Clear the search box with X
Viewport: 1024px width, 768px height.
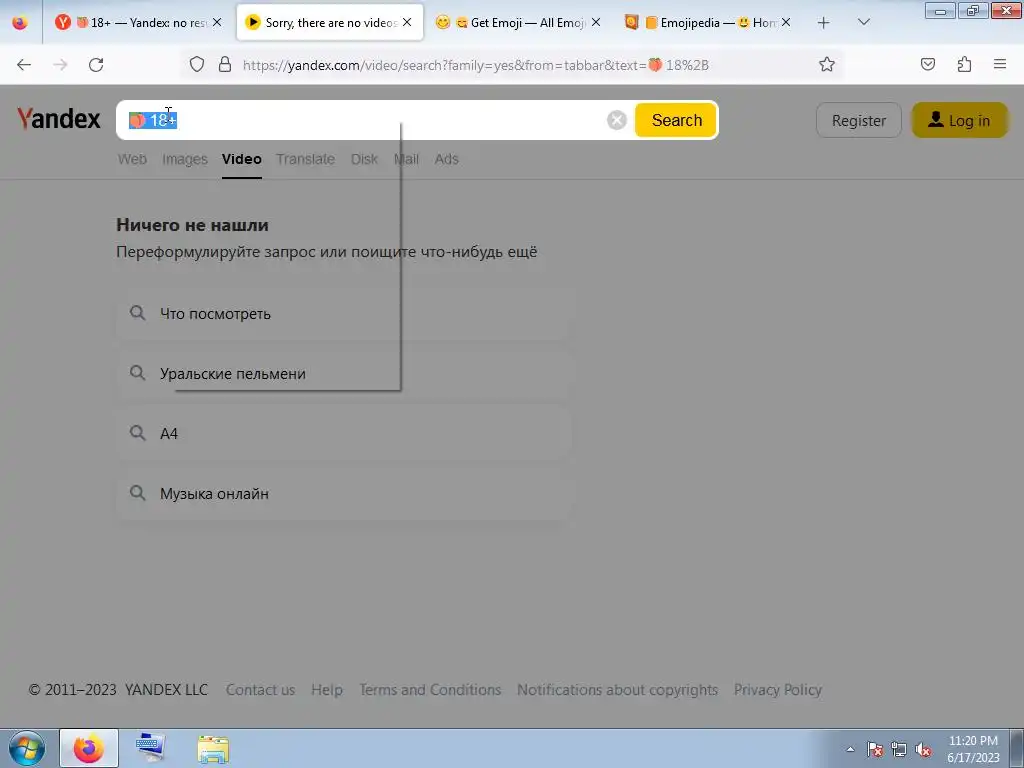(x=616, y=120)
